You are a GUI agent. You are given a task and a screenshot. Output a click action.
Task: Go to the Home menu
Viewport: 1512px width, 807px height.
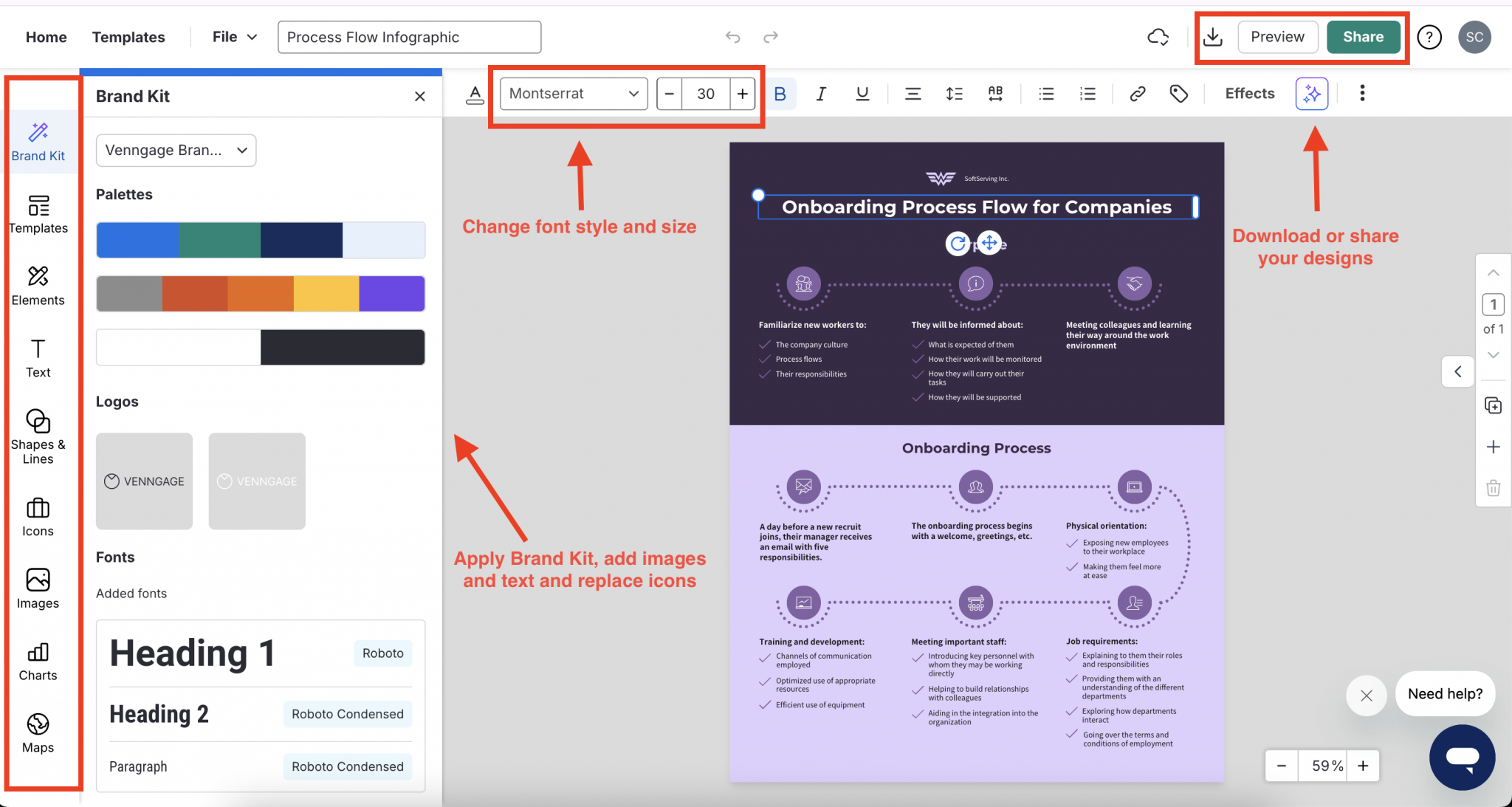point(46,37)
